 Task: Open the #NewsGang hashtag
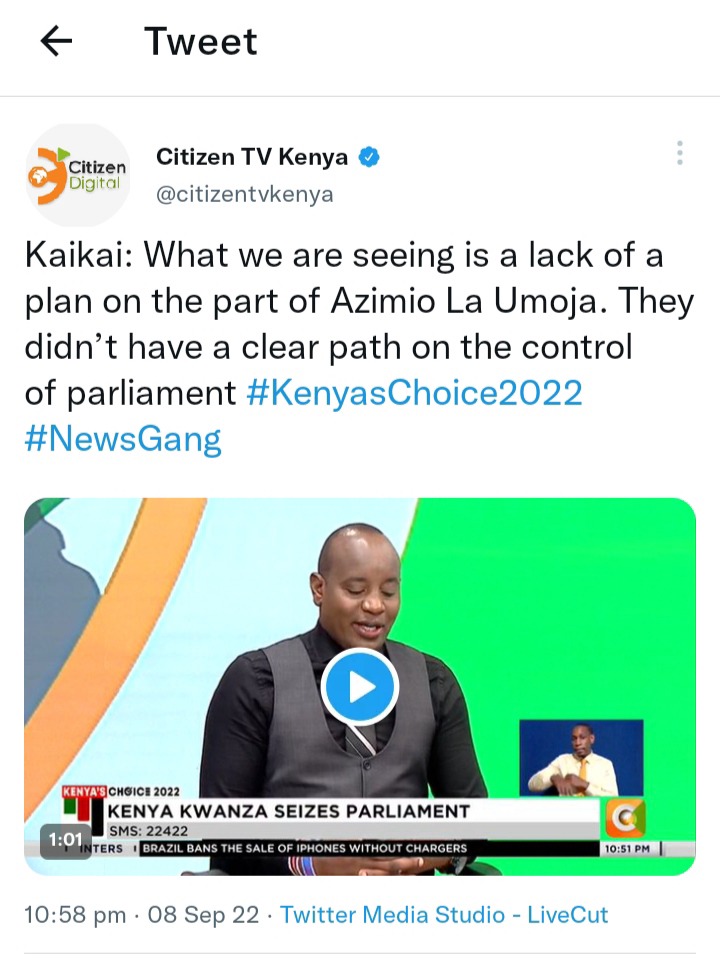[123, 439]
